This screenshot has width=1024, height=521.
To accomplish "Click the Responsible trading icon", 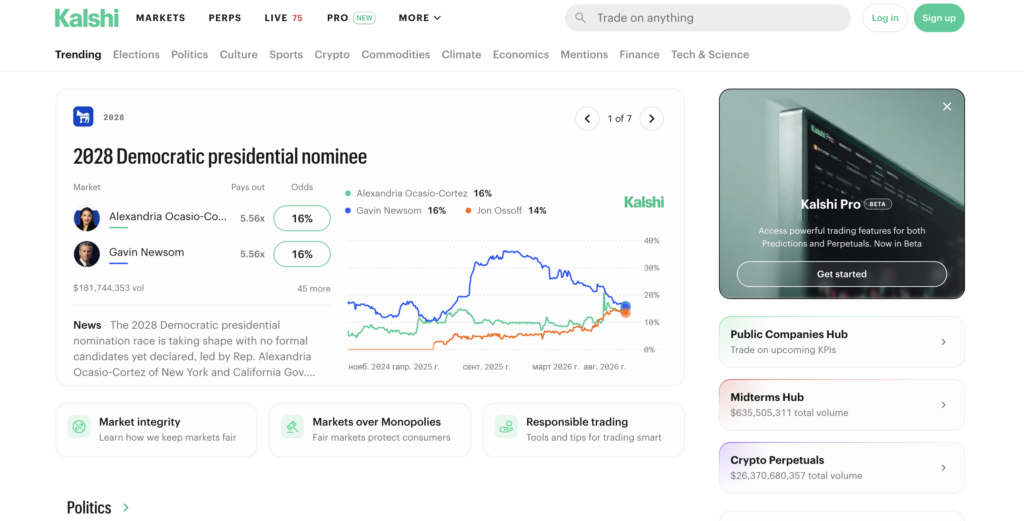I will 506,427.
